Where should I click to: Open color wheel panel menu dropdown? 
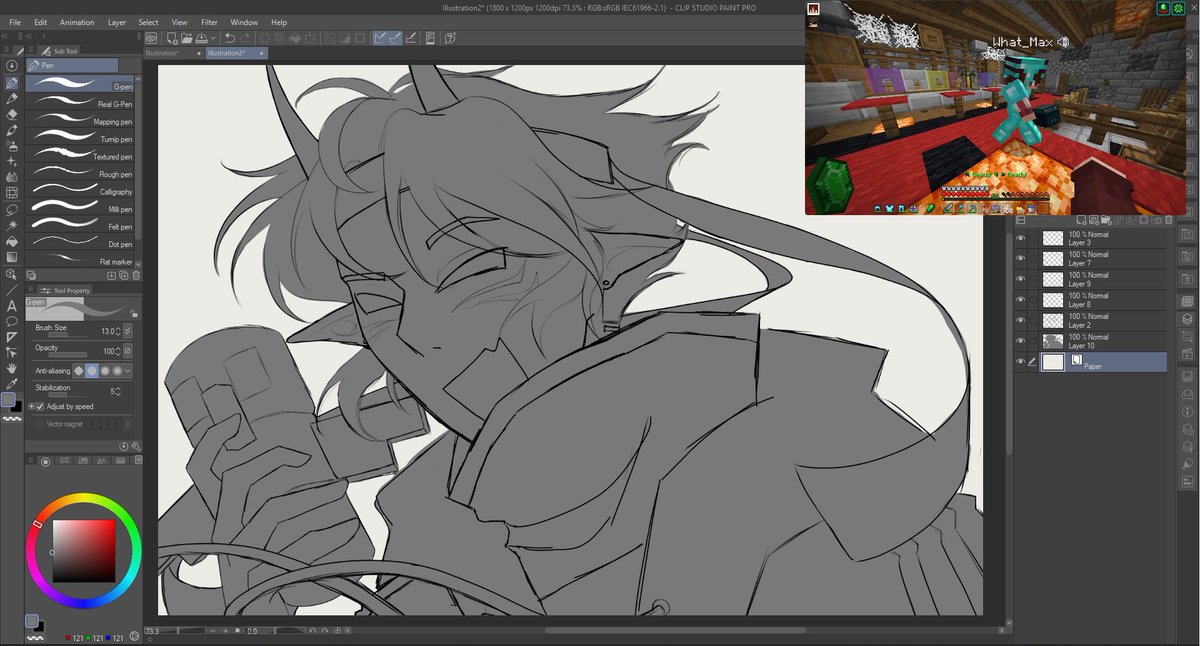pyautogui.click(x=139, y=459)
